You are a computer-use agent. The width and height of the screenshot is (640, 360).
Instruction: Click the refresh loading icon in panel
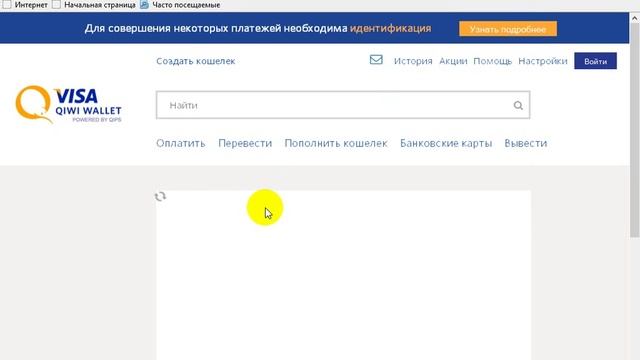coord(160,197)
